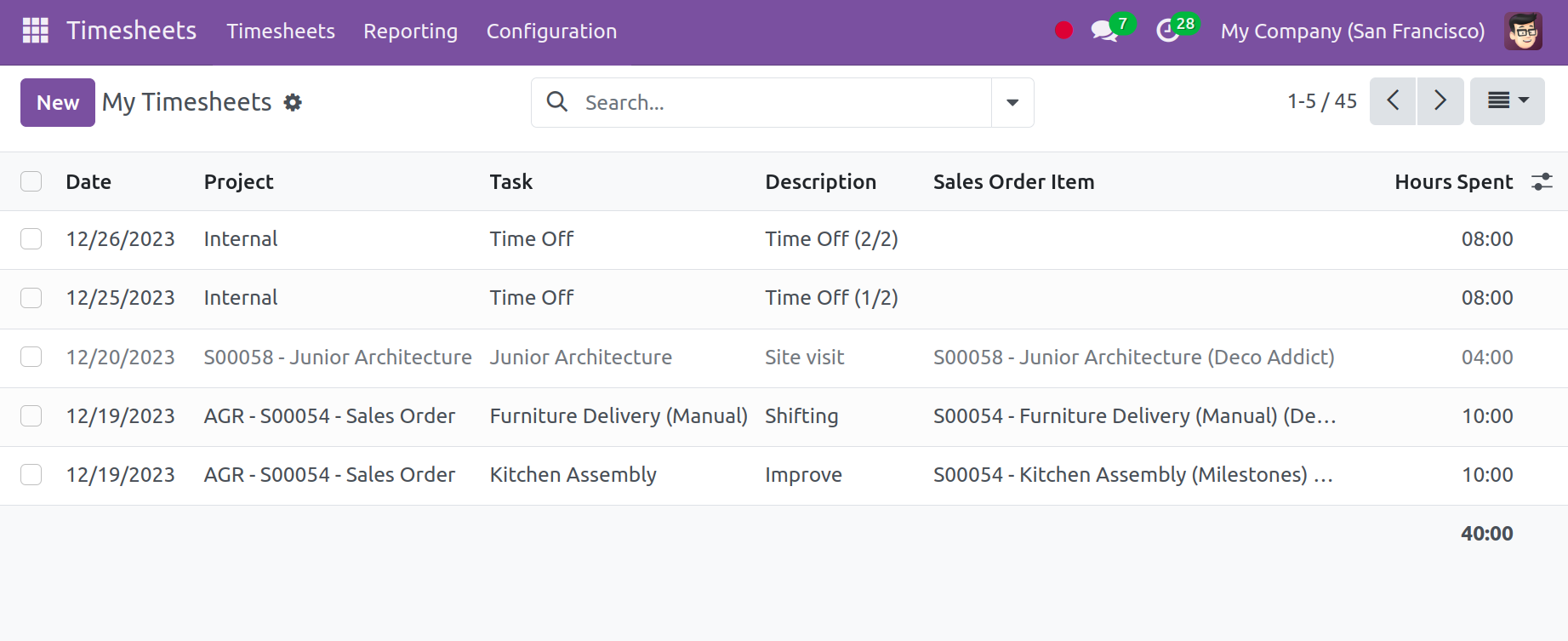Open the conversations messages icon
The height and width of the screenshot is (641, 1568).
click(x=1104, y=31)
